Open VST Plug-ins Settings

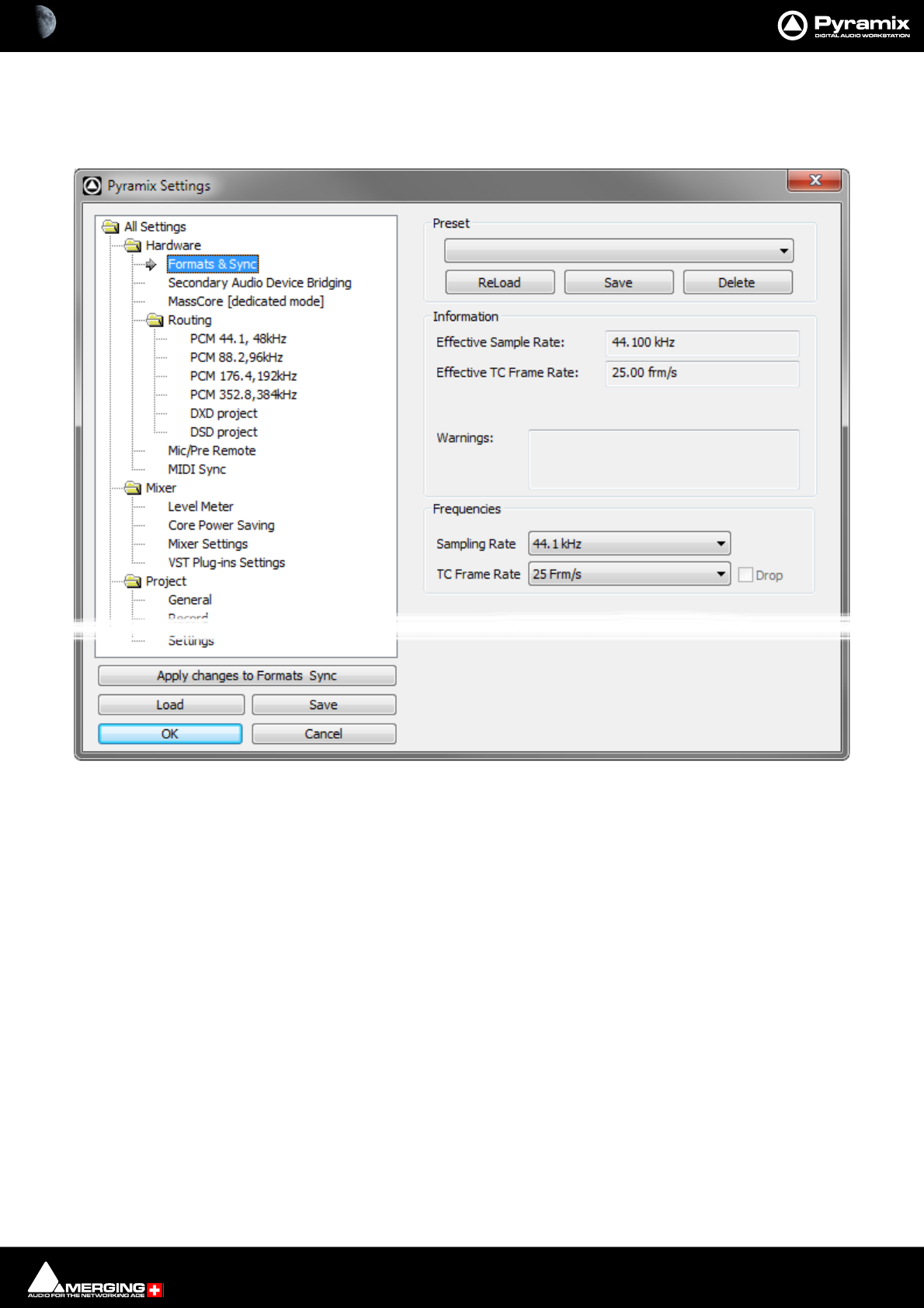click(226, 562)
